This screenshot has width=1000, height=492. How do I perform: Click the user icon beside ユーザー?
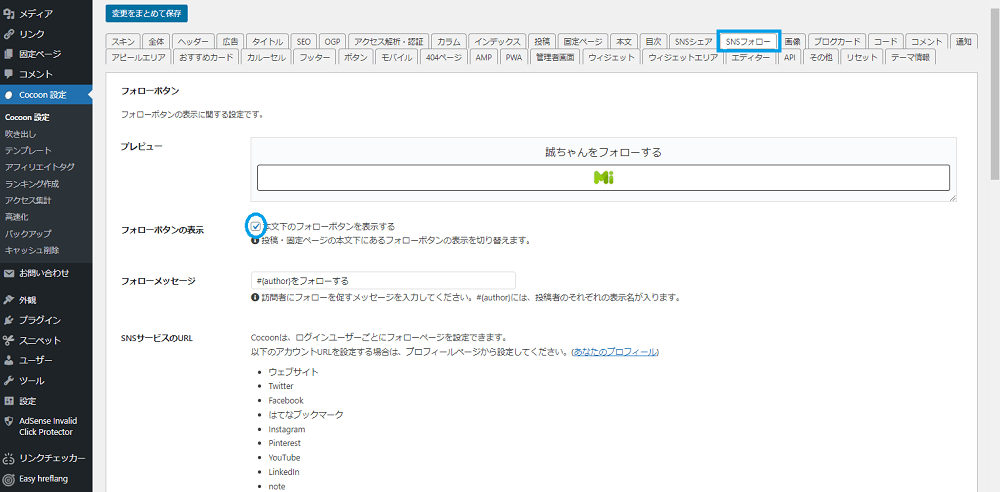[x=8, y=361]
